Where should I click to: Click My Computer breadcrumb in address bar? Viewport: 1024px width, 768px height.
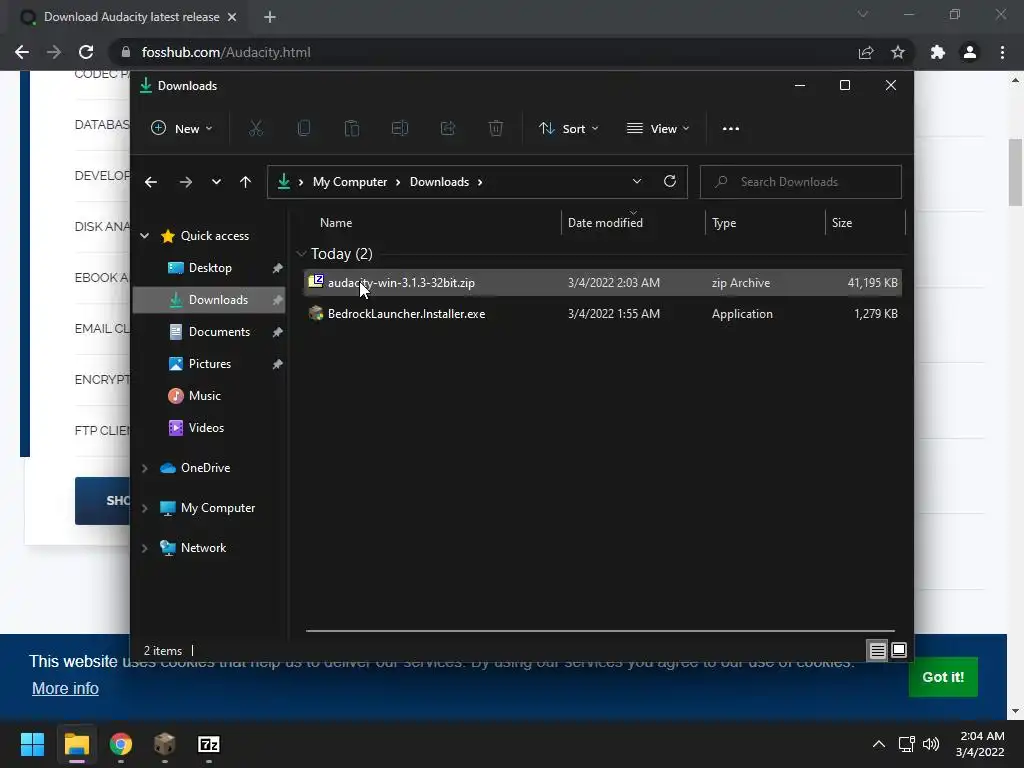(x=349, y=182)
